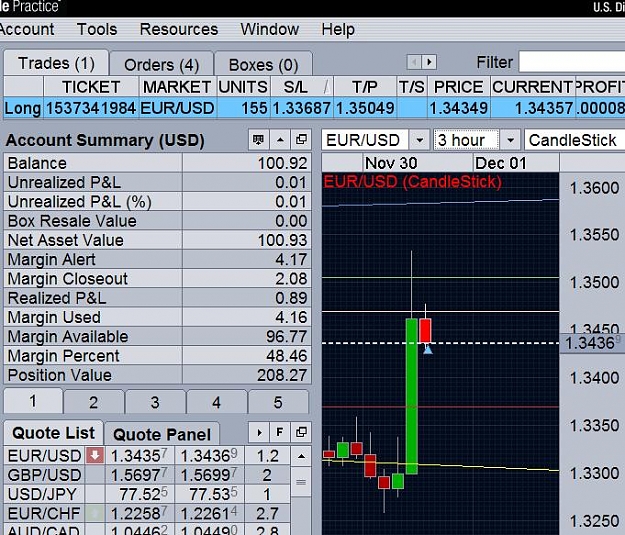Select the USD/JPY quote row
The width and height of the screenshot is (625, 535).
(x=147, y=494)
